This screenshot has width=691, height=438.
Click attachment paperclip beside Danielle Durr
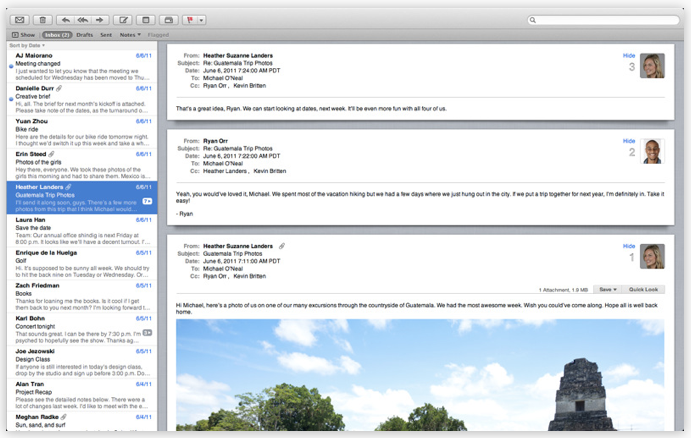59,88
